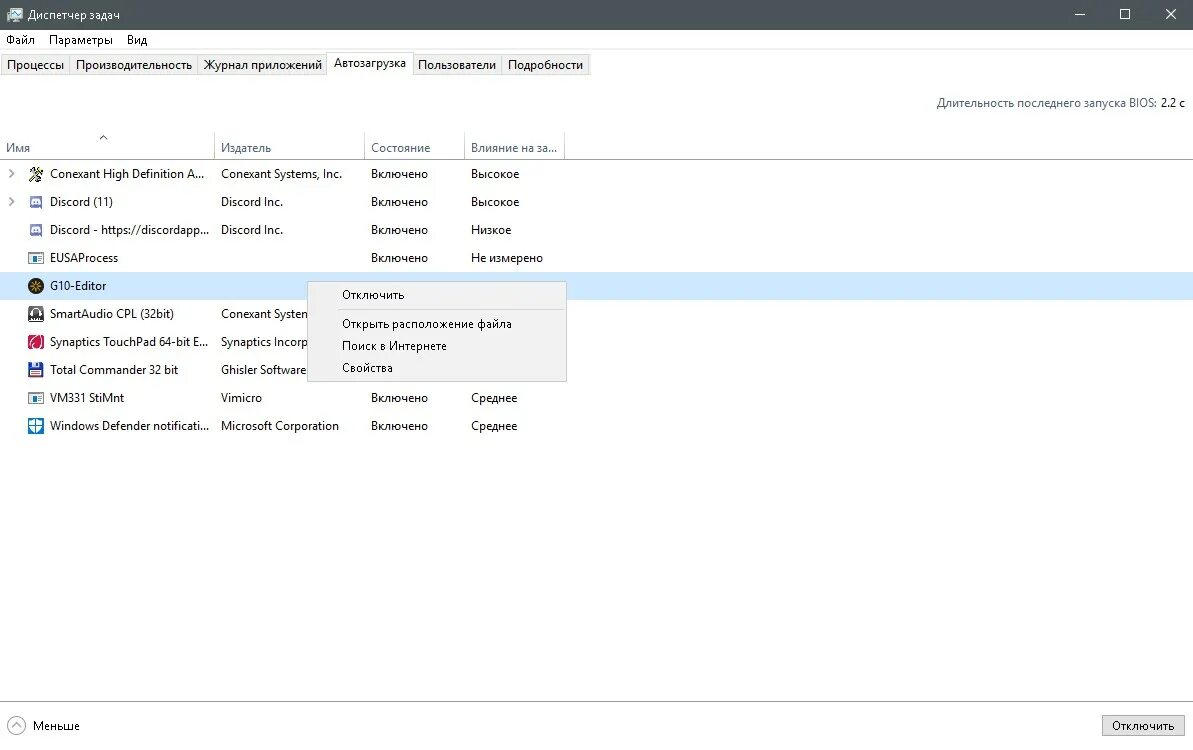Switch to the 'Пользователи' tab
This screenshot has height=750, width=1193.
click(457, 65)
